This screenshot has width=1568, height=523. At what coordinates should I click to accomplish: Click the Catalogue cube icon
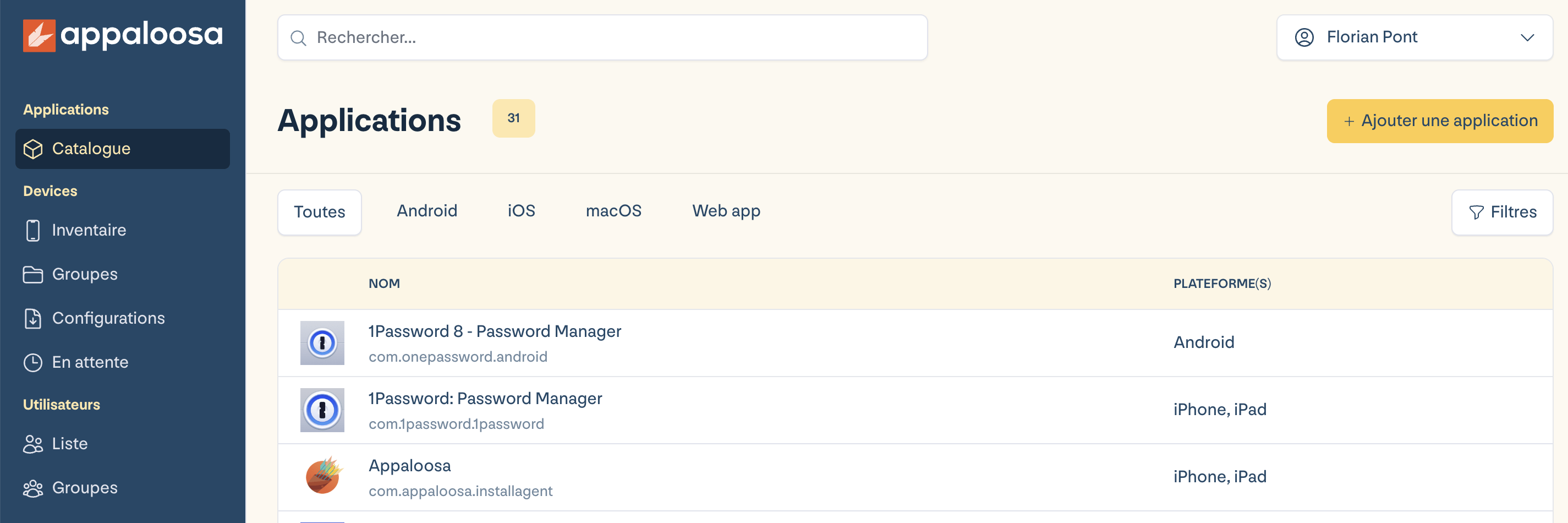tap(33, 149)
